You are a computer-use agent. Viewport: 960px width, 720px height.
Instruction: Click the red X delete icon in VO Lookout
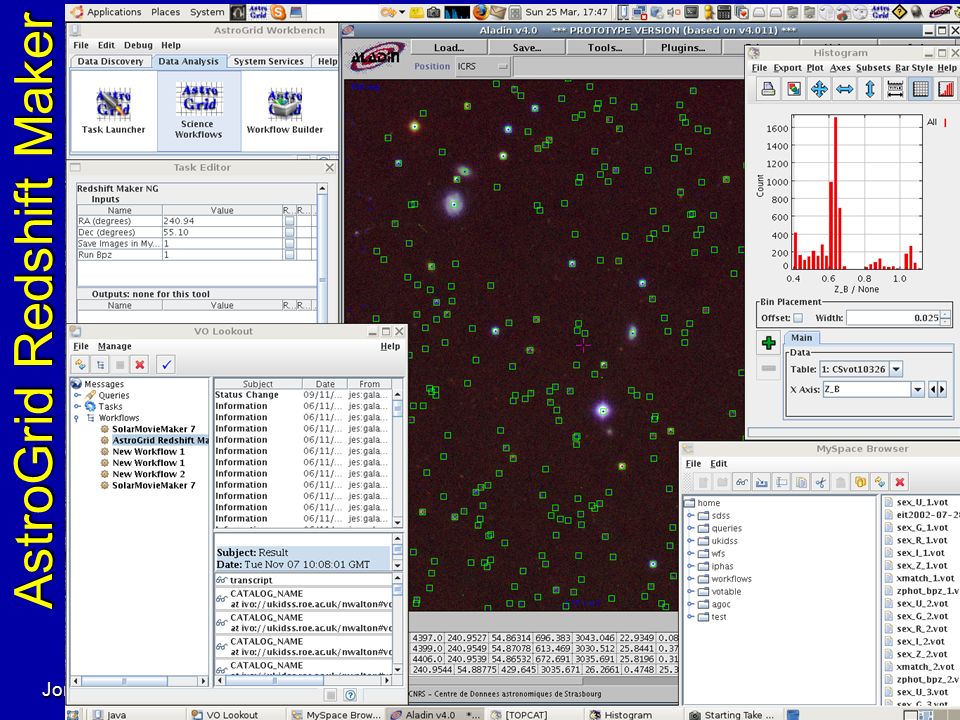140,365
